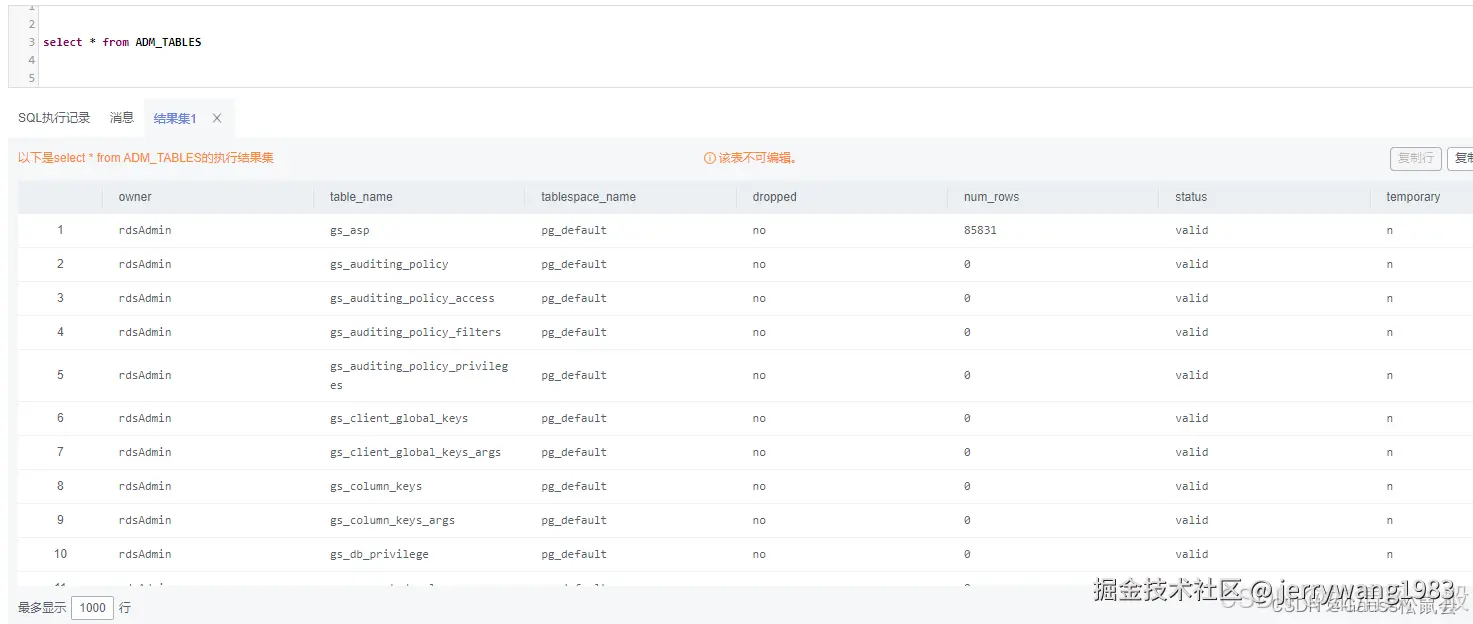Click the info icon beside 该表不可编辑
The height and width of the screenshot is (624, 1473).
[710, 158]
